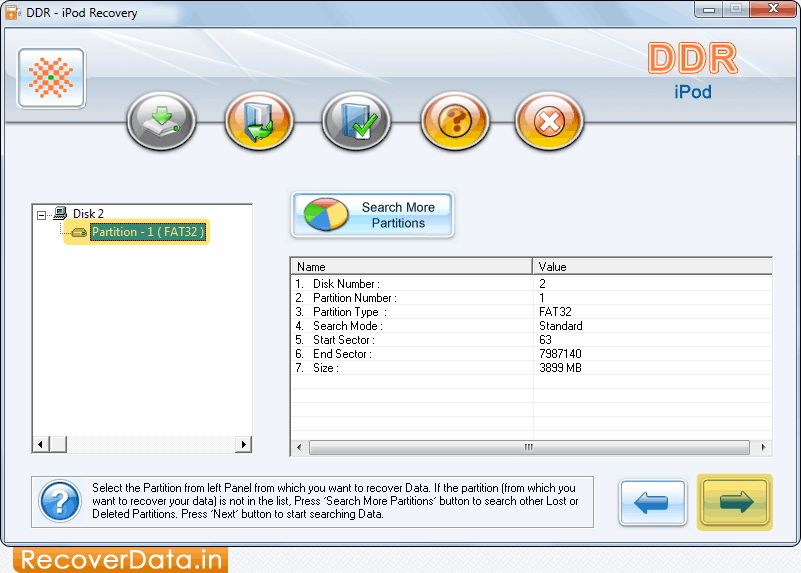Viewport: 801px width, 573px height.
Task: Minimize the DDR iPod Recovery window
Action: coord(709,9)
